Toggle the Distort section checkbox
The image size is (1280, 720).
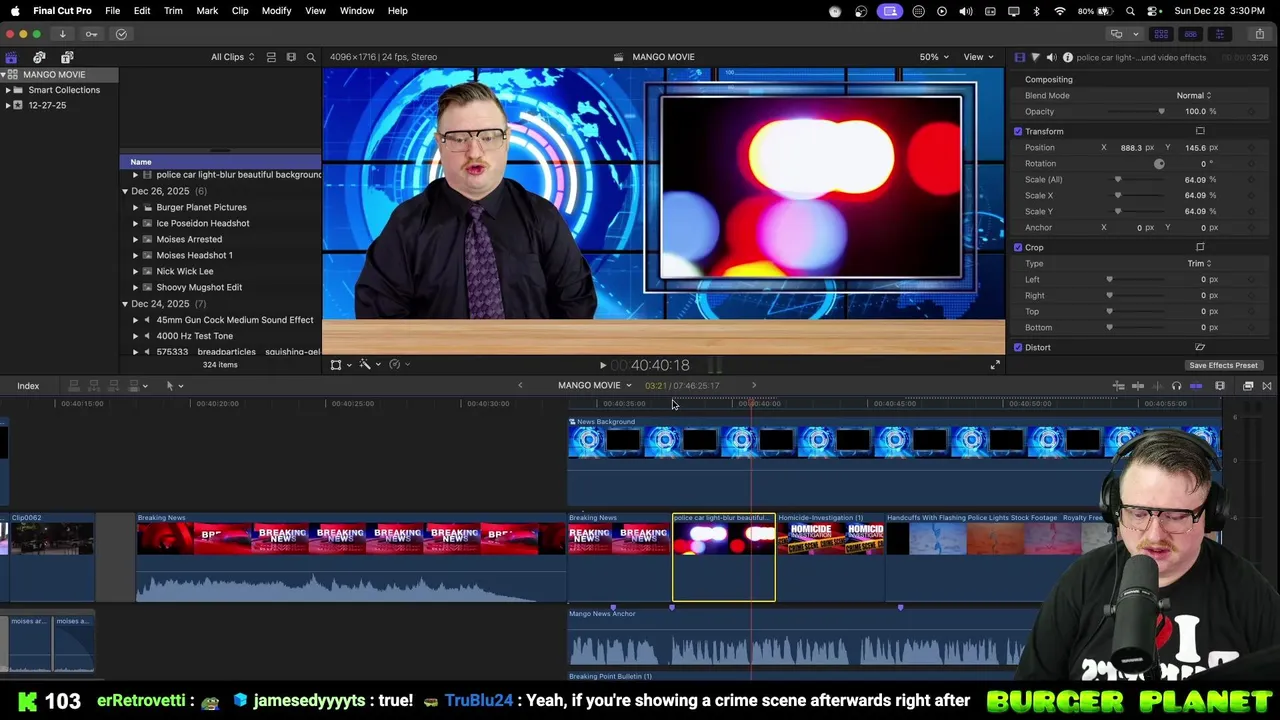(1018, 347)
